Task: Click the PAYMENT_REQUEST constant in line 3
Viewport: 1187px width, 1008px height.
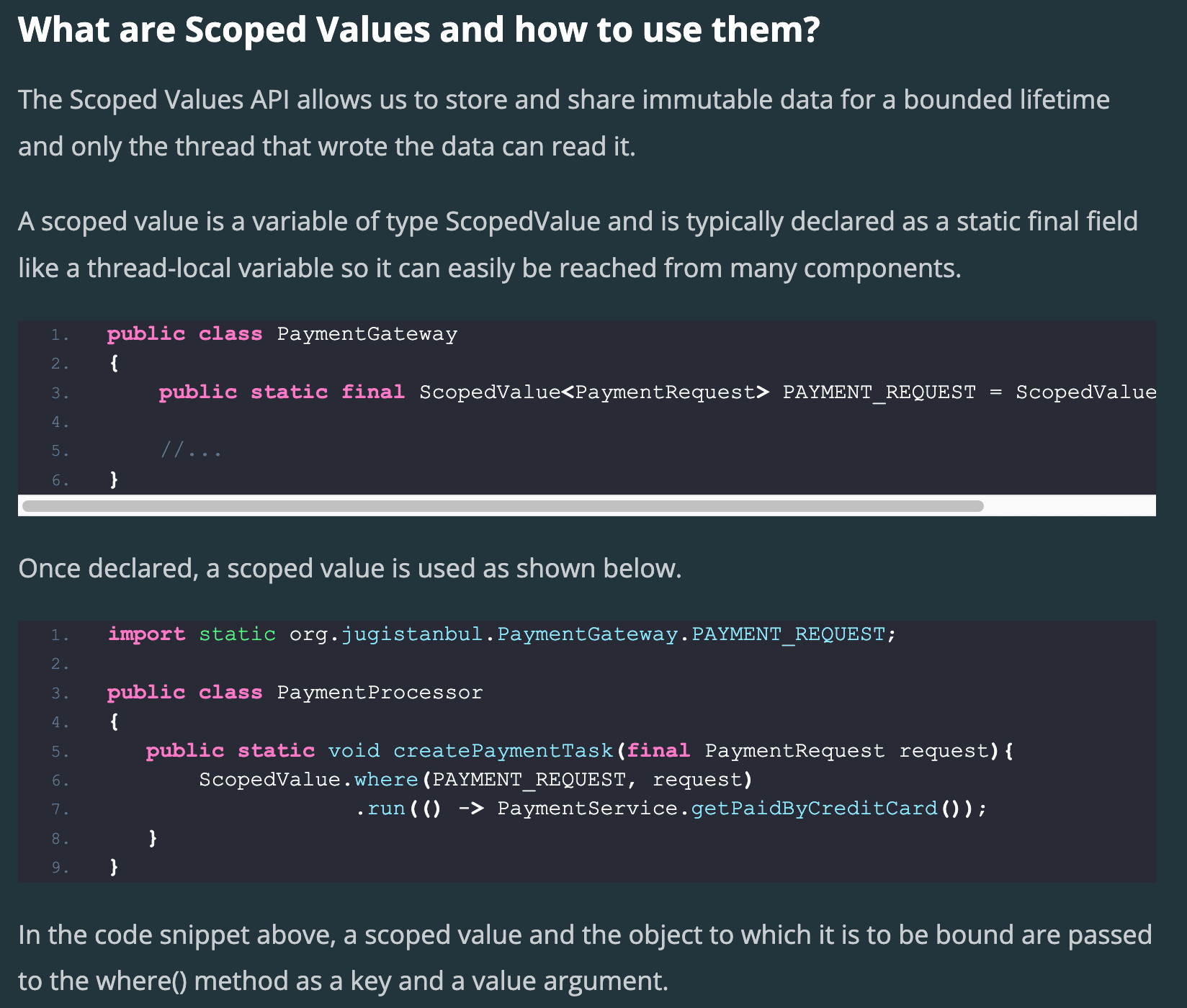Action: point(879,392)
